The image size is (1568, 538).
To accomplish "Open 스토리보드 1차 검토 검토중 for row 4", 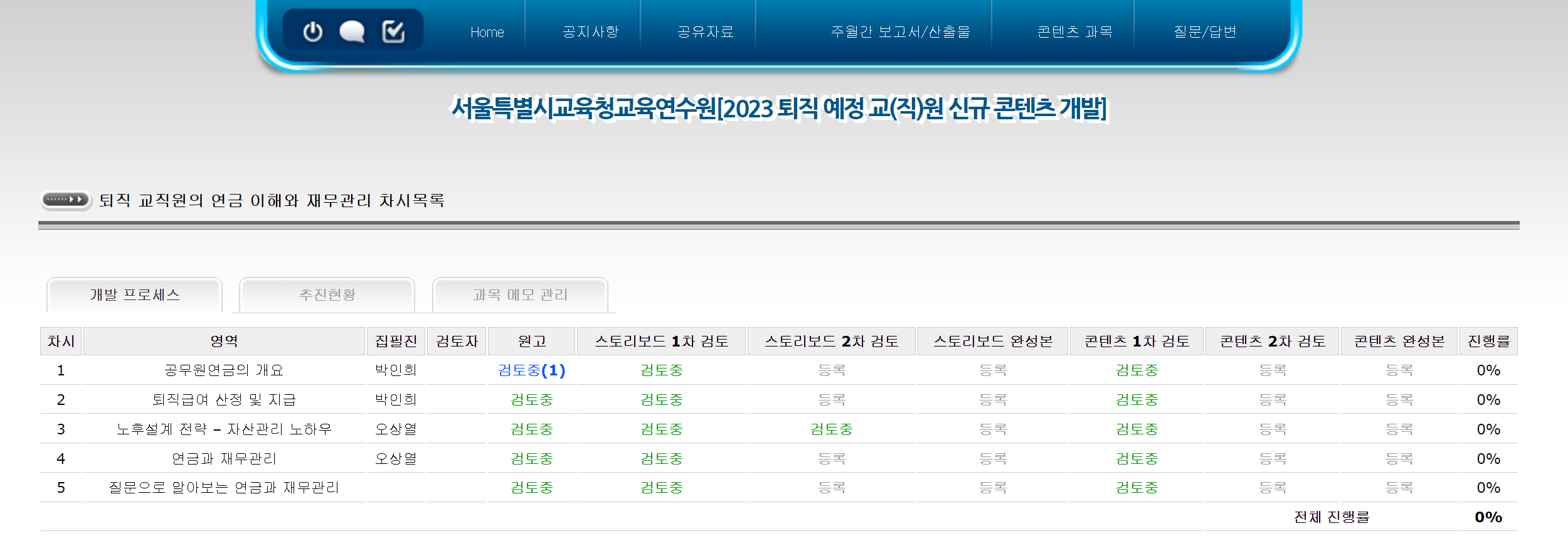I will (662, 459).
